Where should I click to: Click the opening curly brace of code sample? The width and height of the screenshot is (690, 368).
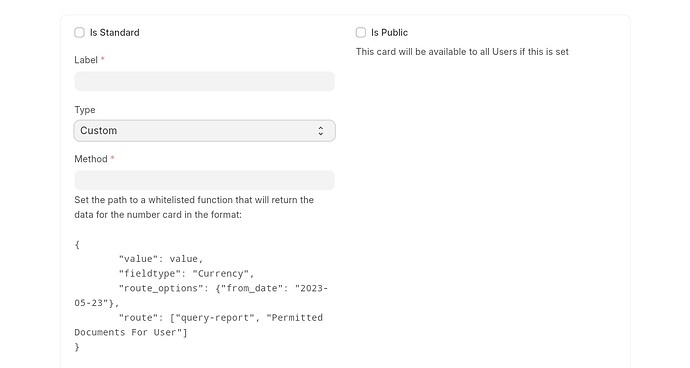77,245
